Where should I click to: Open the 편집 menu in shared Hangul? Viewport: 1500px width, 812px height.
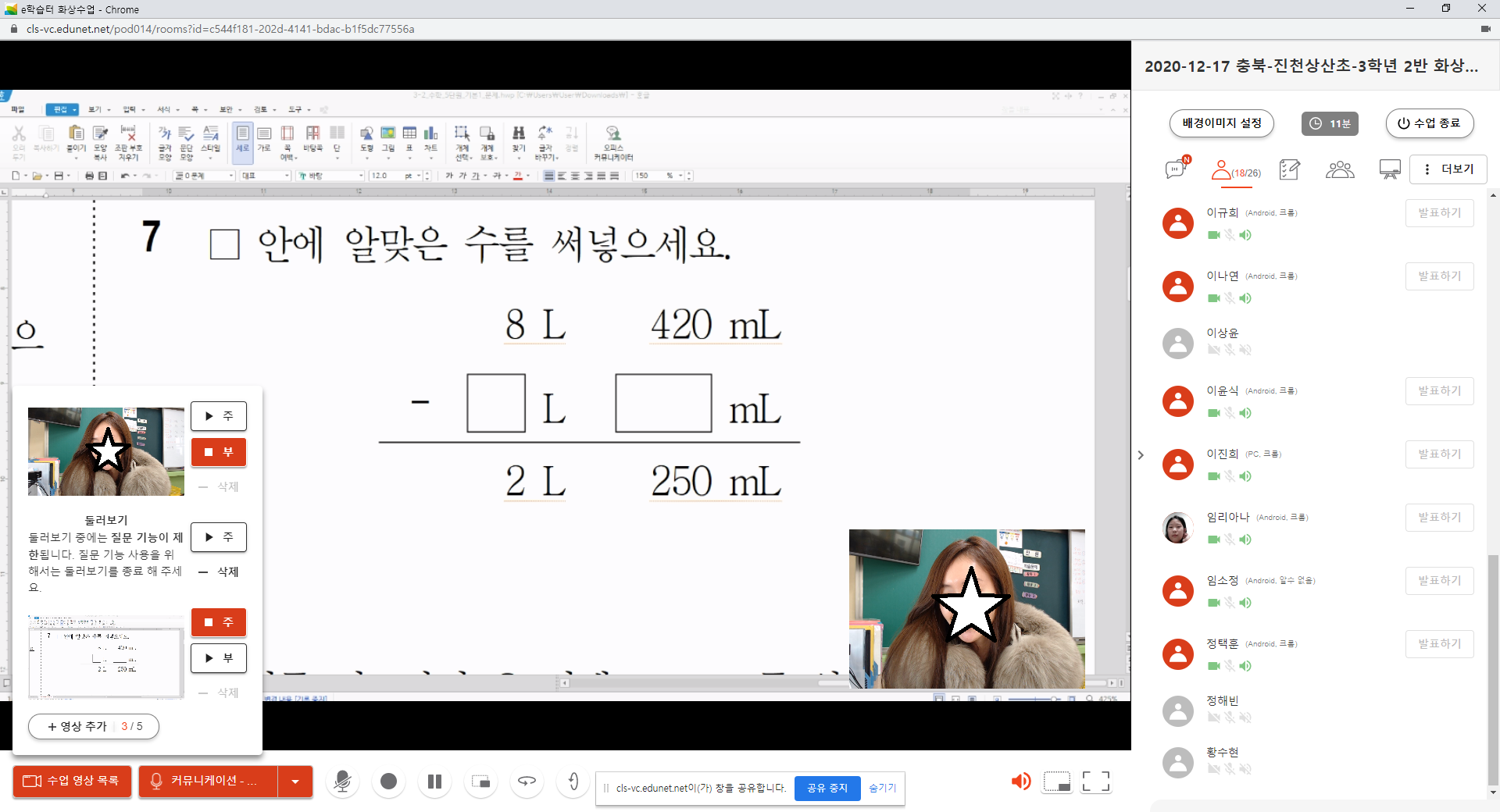62,109
